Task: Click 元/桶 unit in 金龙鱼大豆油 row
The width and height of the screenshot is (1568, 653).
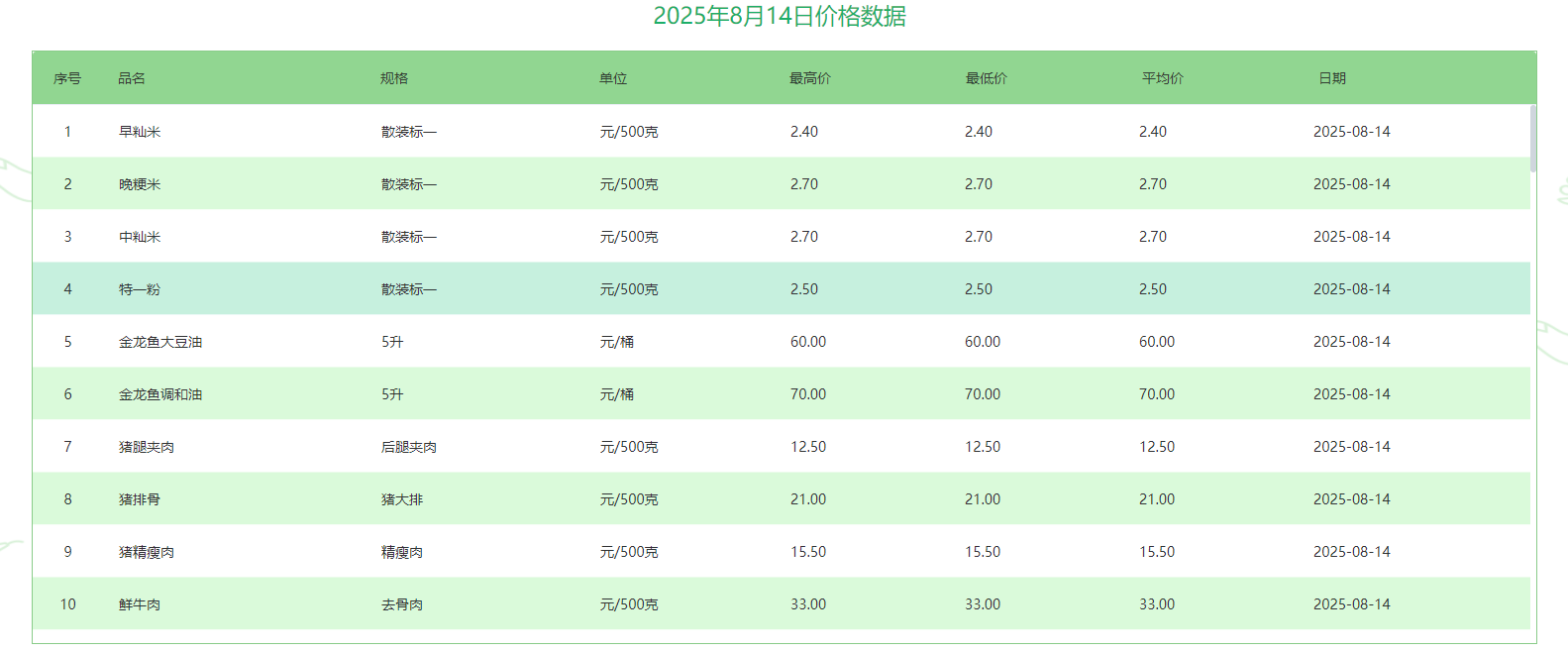Action: point(617,342)
